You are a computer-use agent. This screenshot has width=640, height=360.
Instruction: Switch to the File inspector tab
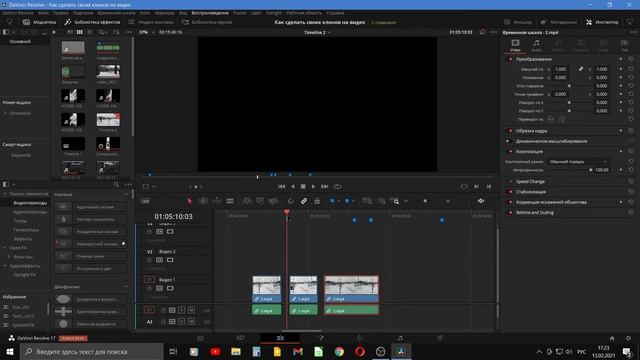coord(624,45)
